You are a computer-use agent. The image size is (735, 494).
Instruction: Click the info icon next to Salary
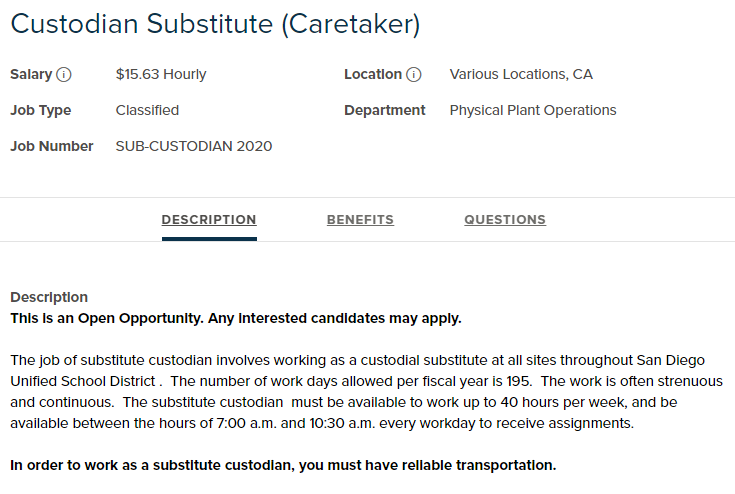tap(64, 75)
